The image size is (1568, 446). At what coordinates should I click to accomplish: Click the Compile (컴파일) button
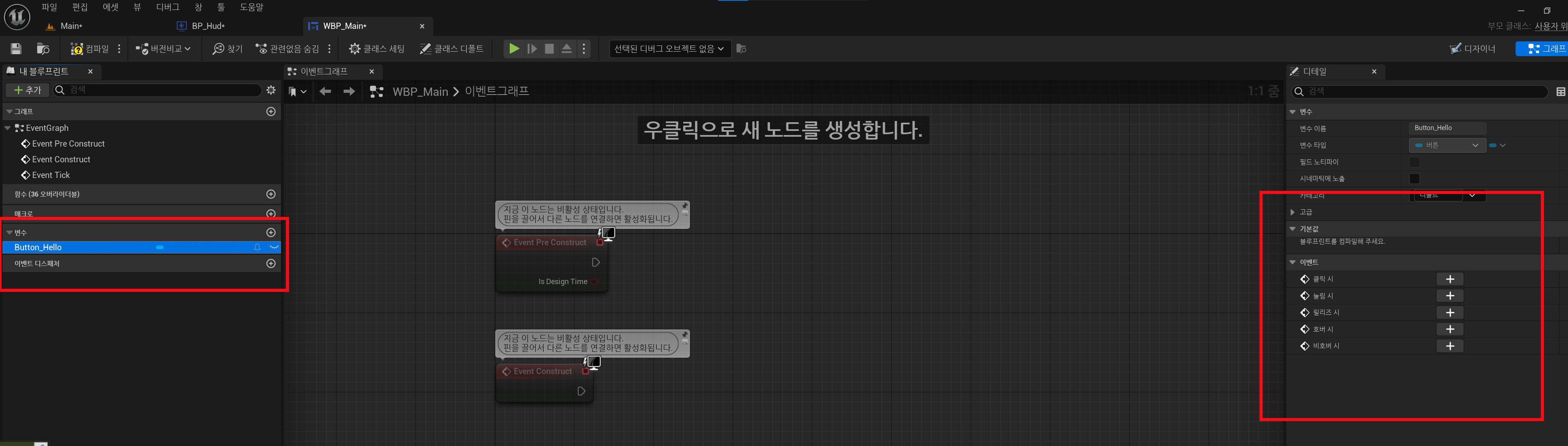(90, 49)
